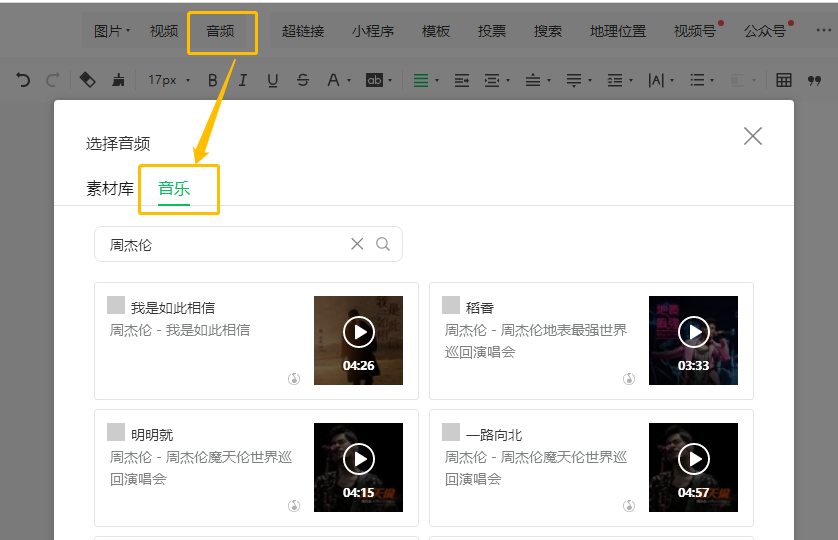838x540 pixels.
Task: Toggle underline formatting
Action: tap(273, 80)
